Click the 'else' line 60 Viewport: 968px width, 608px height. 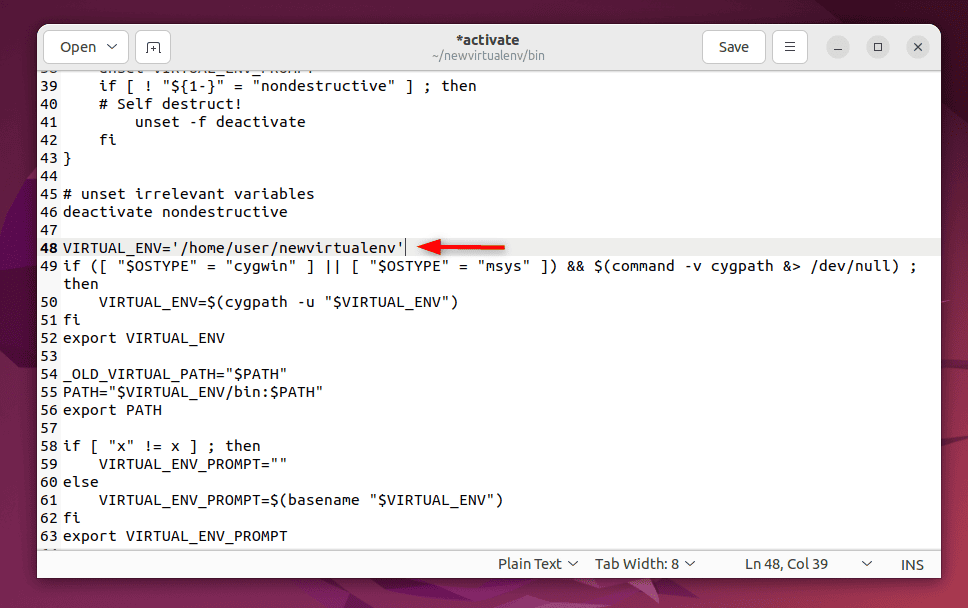81,482
